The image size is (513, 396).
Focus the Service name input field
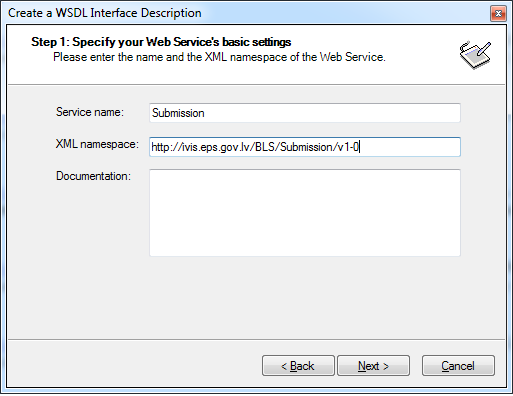coord(305,113)
